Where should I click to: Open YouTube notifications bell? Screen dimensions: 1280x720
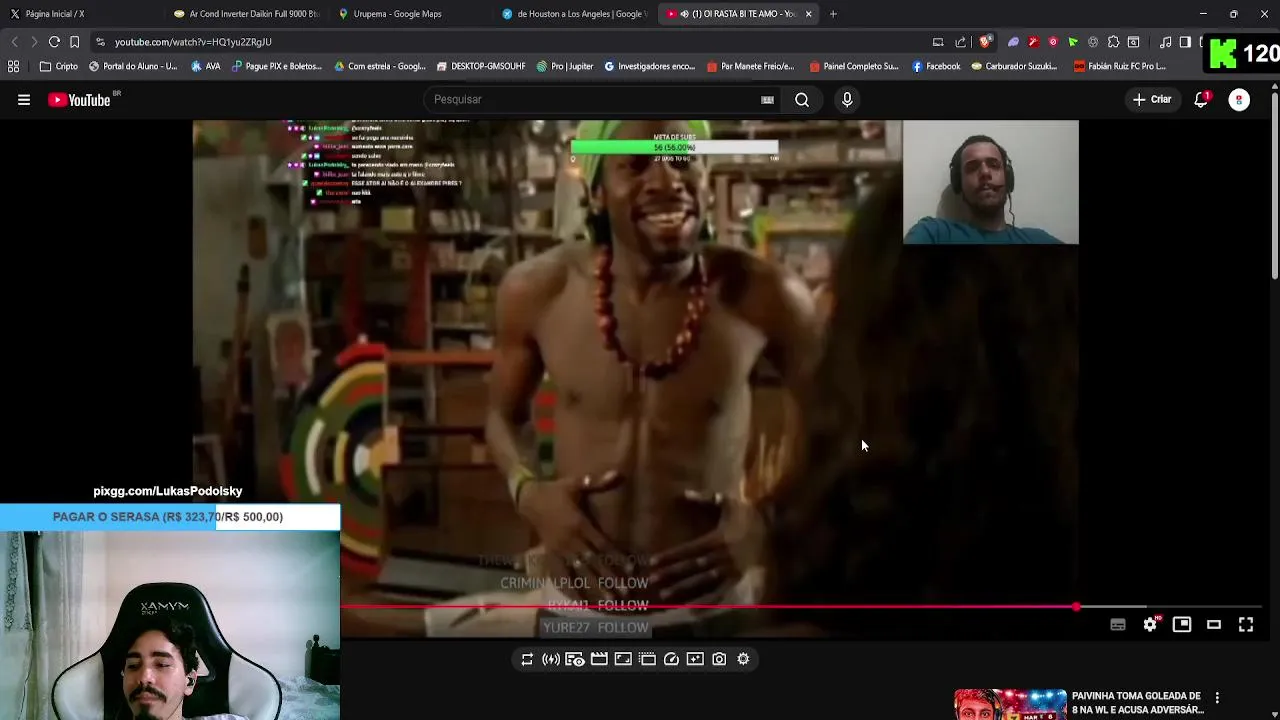click(x=1201, y=100)
